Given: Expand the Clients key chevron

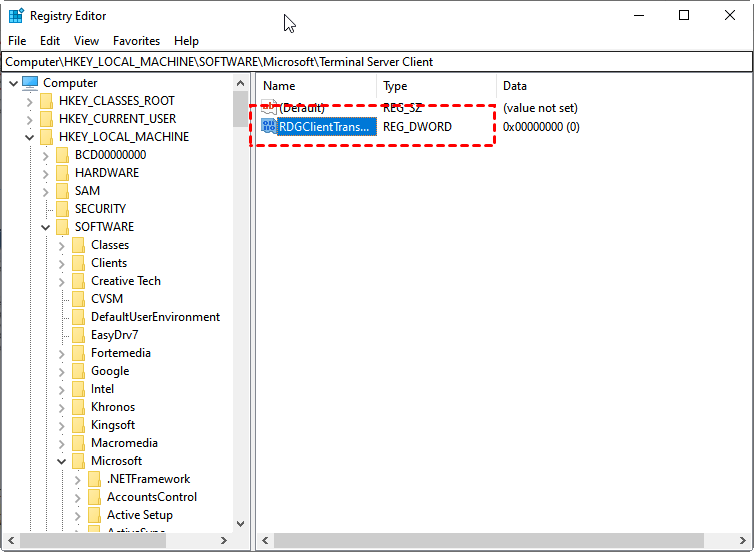Looking at the screenshot, I should click(62, 263).
